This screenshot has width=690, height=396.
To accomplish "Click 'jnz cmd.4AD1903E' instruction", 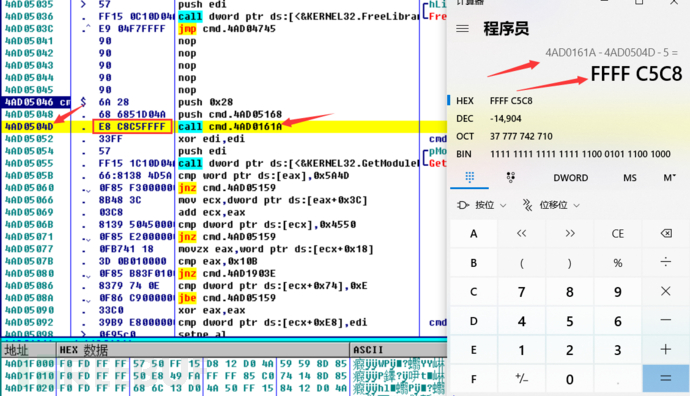I will click(227, 274).
